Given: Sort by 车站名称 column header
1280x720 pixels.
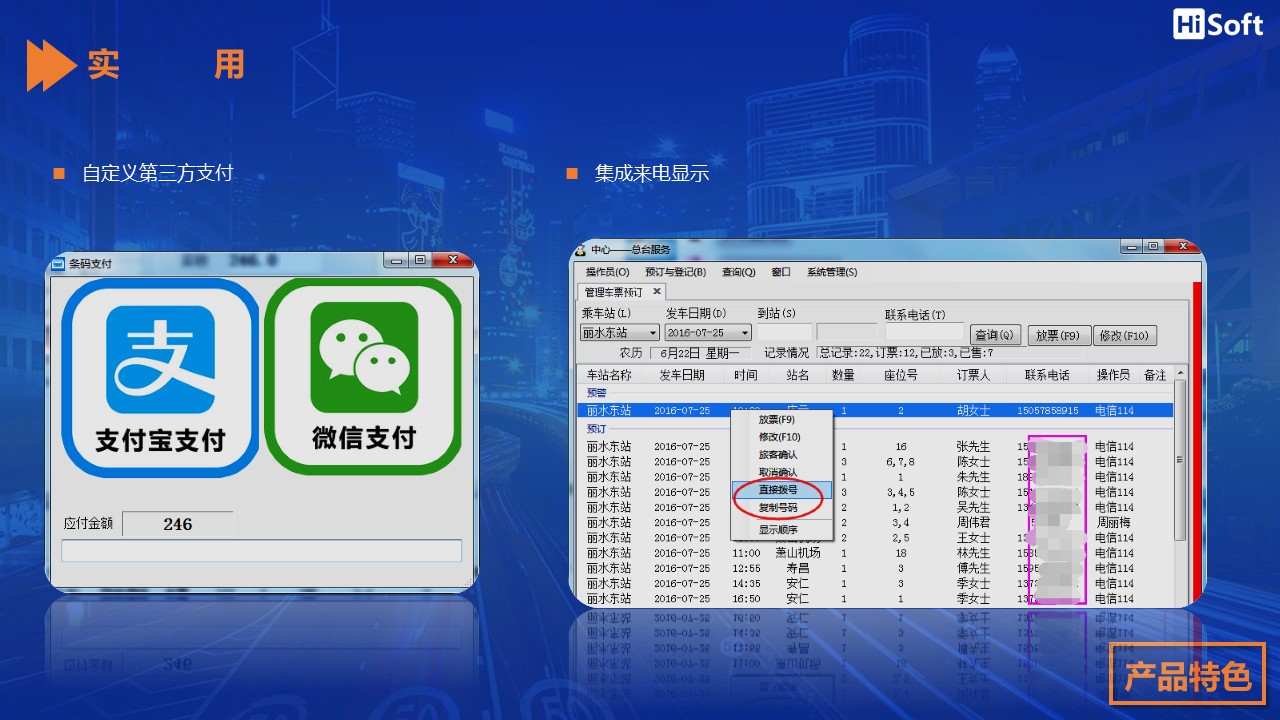Looking at the screenshot, I should pyautogui.click(x=609, y=375).
